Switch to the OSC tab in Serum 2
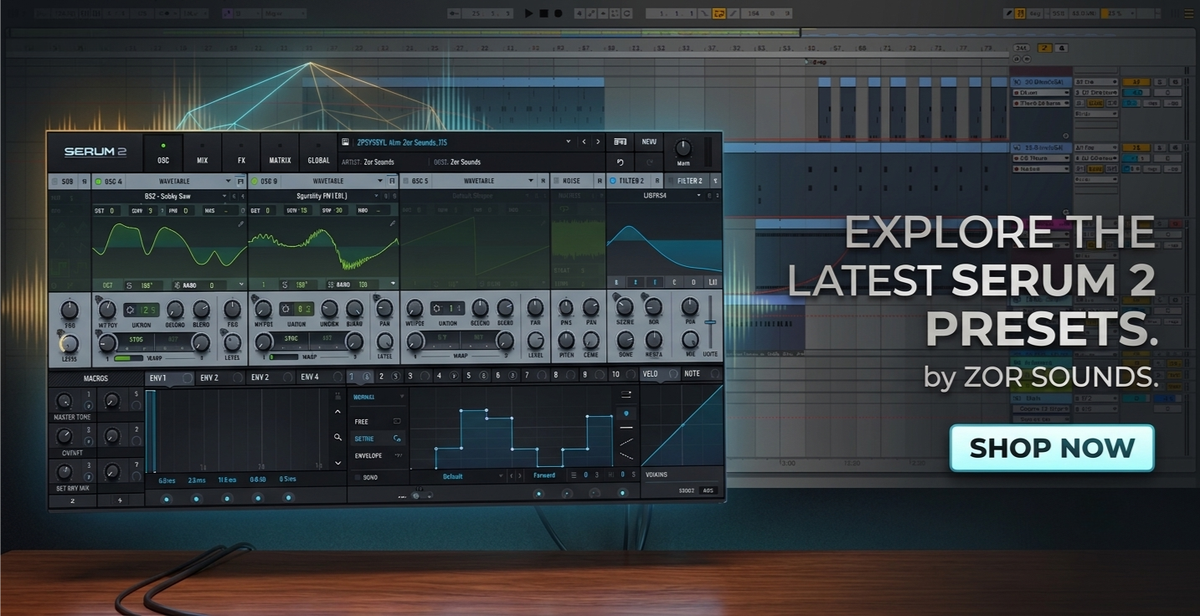Image resolution: width=1200 pixels, height=616 pixels. point(163,151)
